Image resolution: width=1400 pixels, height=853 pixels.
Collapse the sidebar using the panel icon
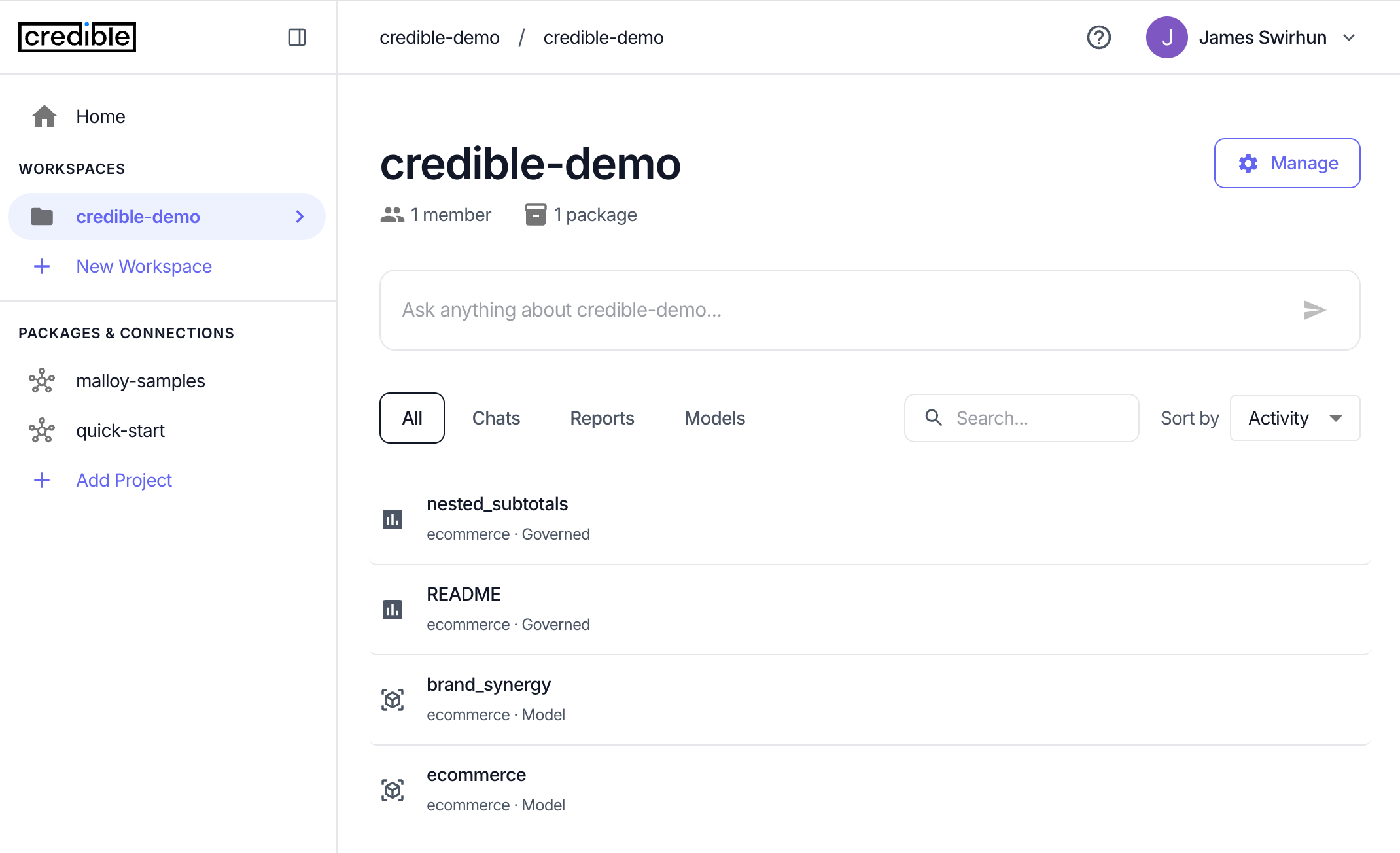pyautogui.click(x=297, y=37)
